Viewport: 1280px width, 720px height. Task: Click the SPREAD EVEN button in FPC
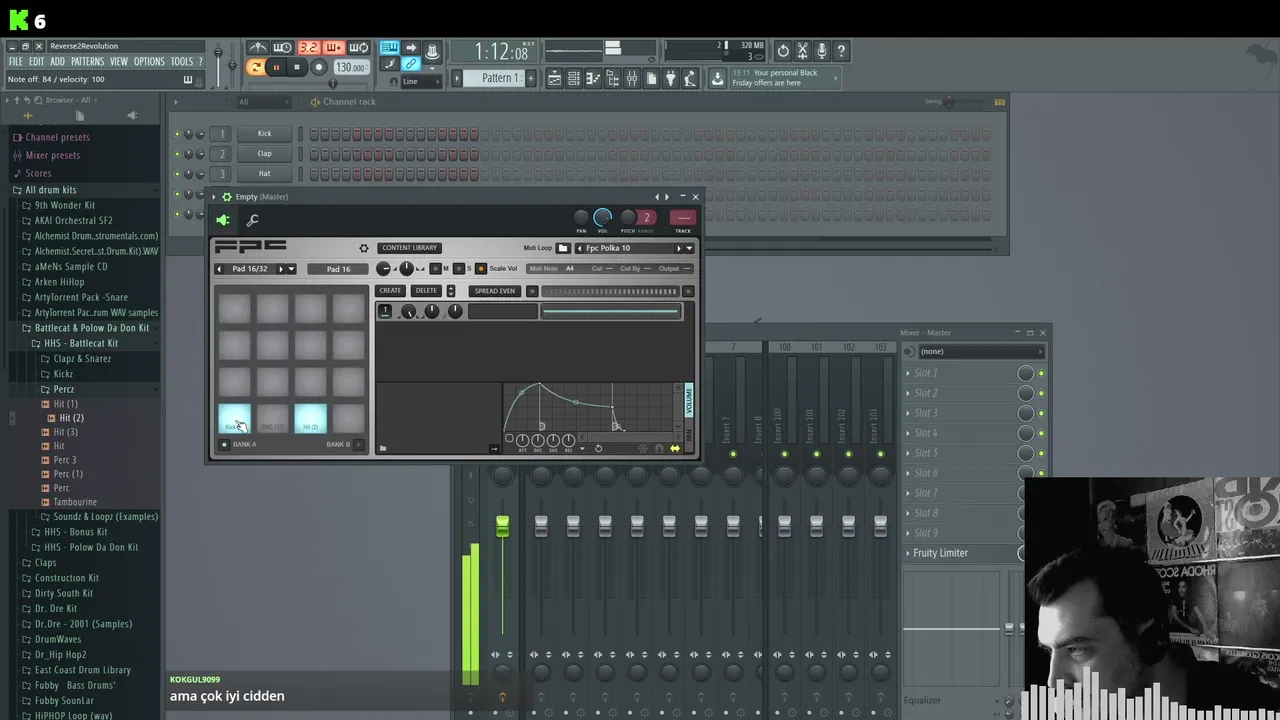(495, 291)
